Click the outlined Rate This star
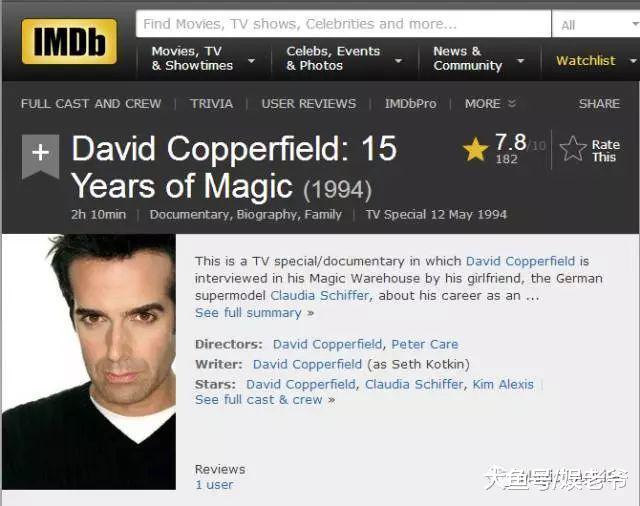Screen dimensions: 640x506 (573, 149)
